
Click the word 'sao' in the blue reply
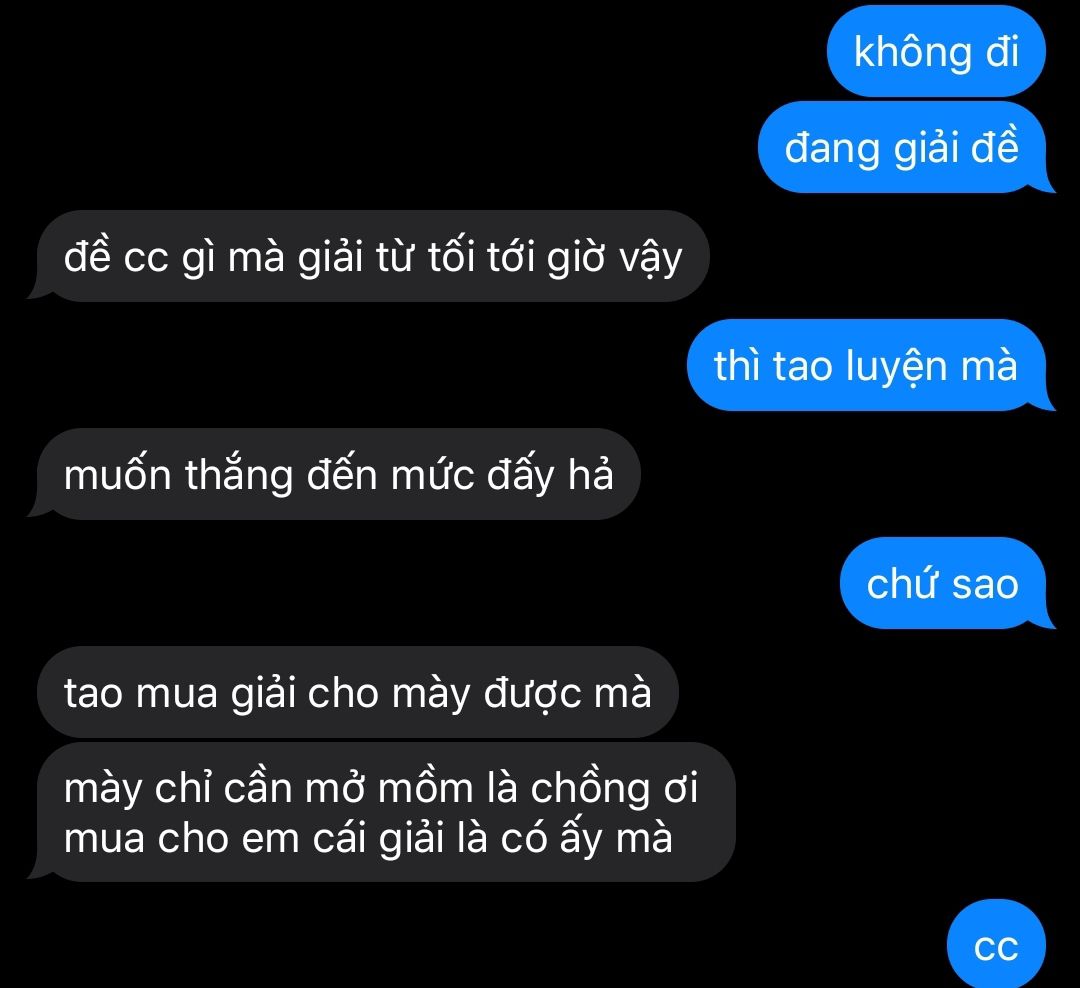tap(985, 585)
